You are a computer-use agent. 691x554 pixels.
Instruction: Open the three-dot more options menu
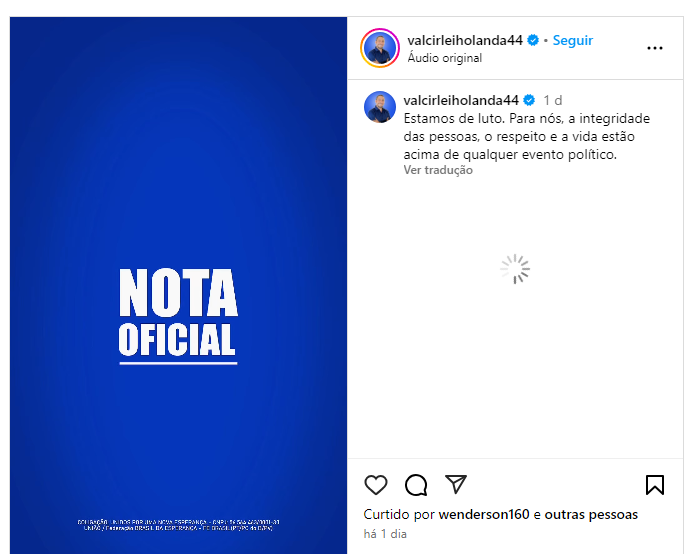[x=655, y=48]
